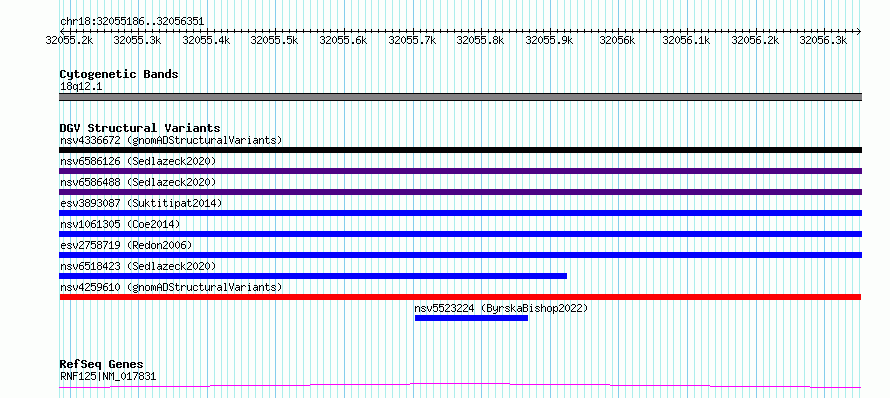Click the 32055.7k ruler tick label

[x=412, y=40]
